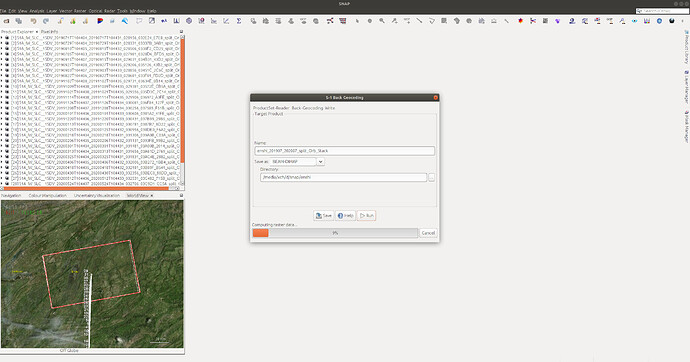Click the Redo arrow in the toolbar

coord(46,21)
